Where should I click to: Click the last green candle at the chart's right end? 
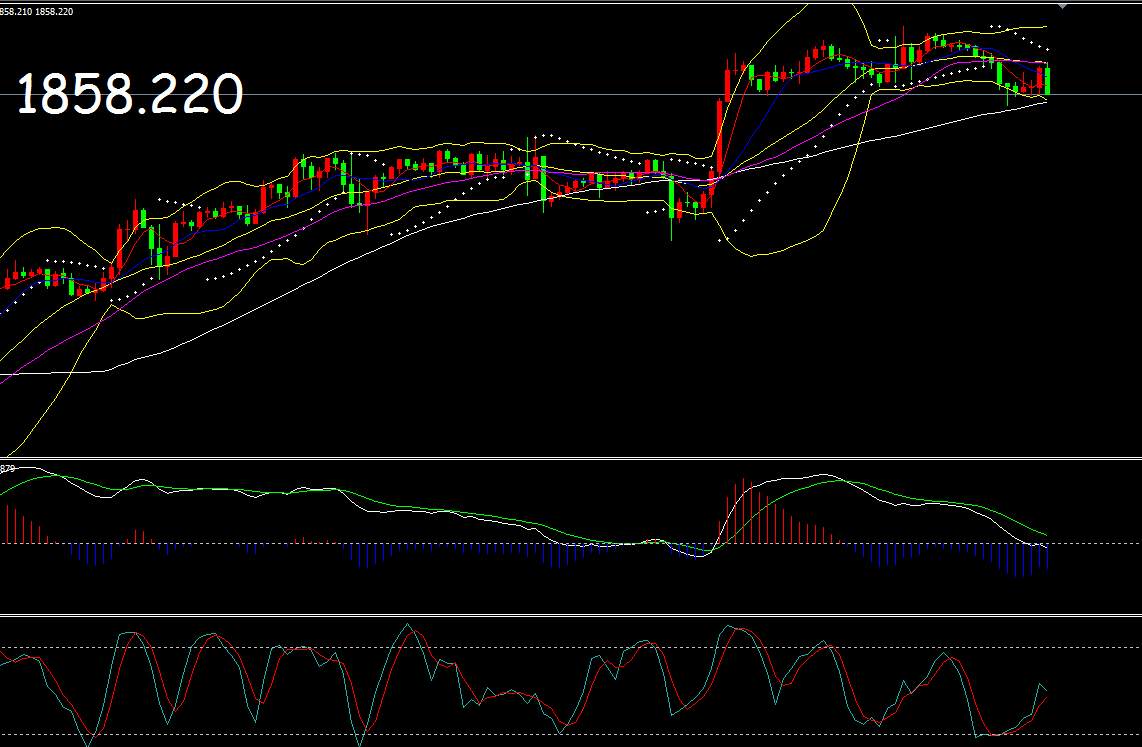(x=1047, y=81)
